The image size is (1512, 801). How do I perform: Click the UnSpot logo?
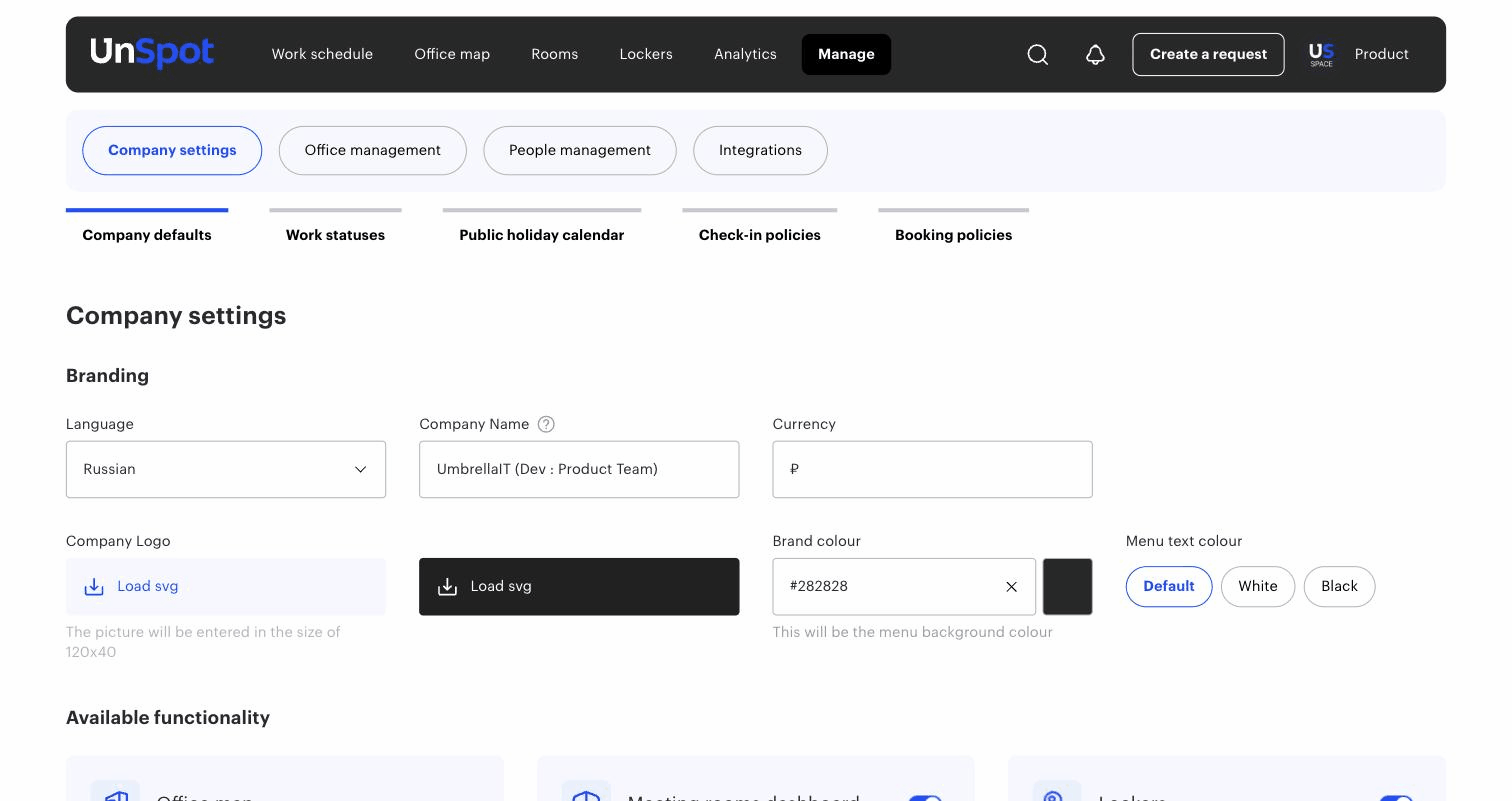pos(152,53)
